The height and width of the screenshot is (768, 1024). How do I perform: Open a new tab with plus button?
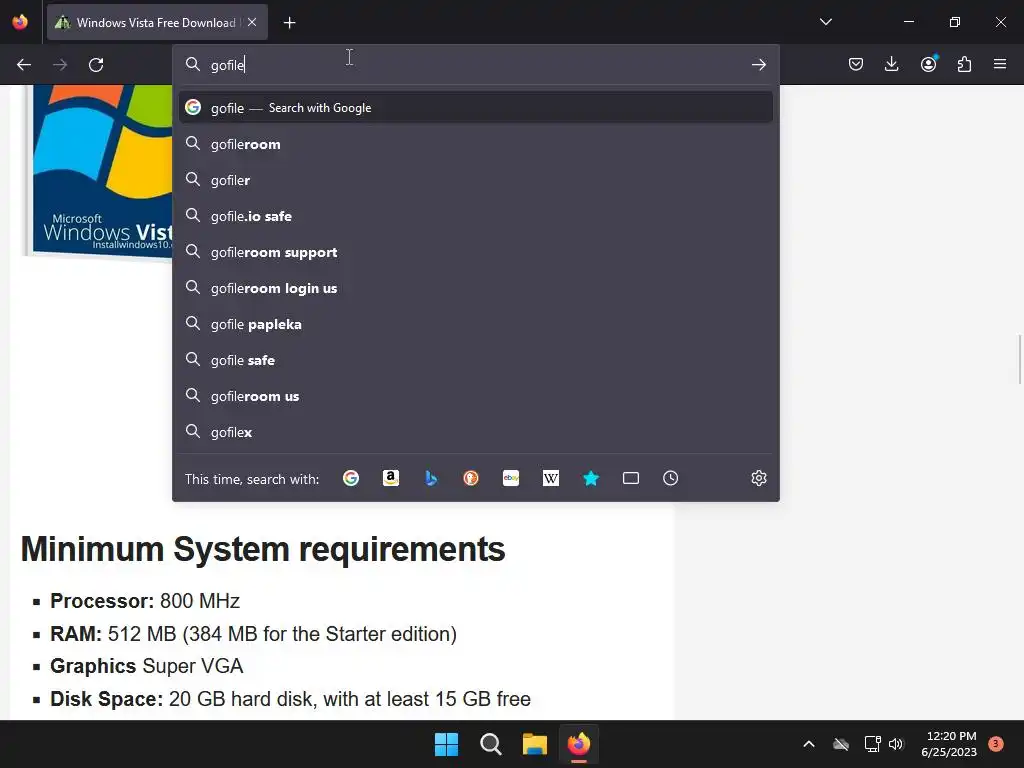tap(289, 23)
